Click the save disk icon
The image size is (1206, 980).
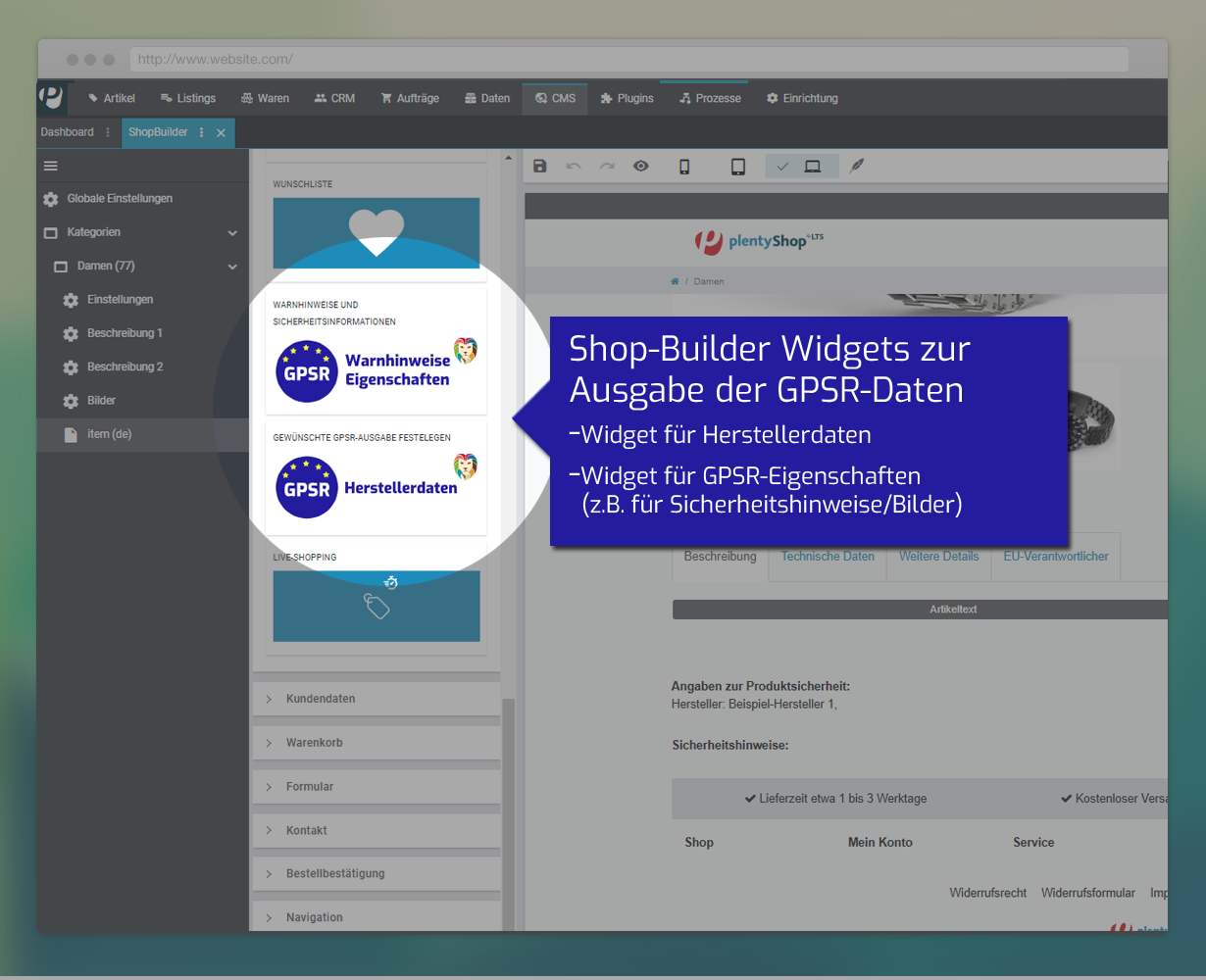[x=539, y=167]
